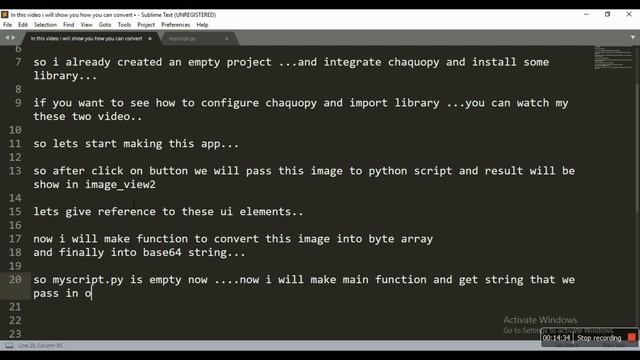Click line number 22 in gutter

pos(15,320)
